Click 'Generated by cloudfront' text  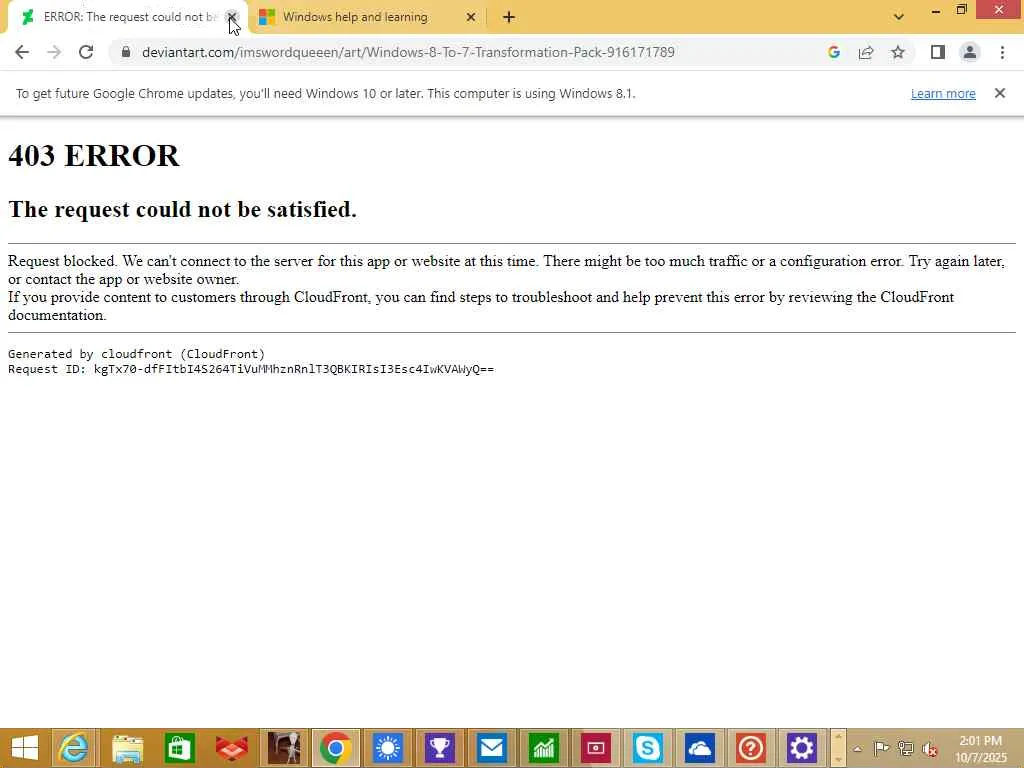click(x=136, y=354)
